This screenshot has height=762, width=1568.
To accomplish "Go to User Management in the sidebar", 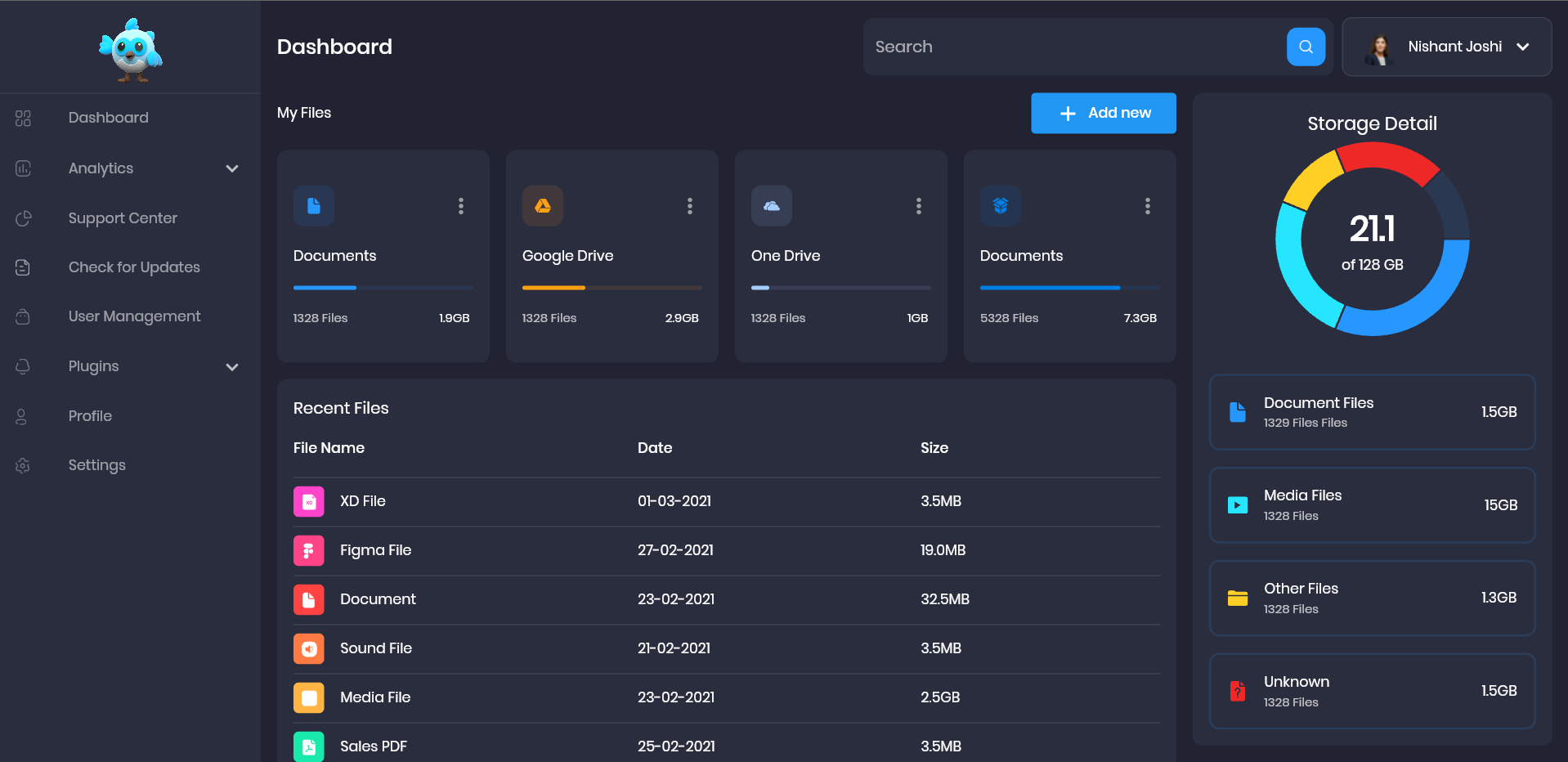I will coord(134,316).
